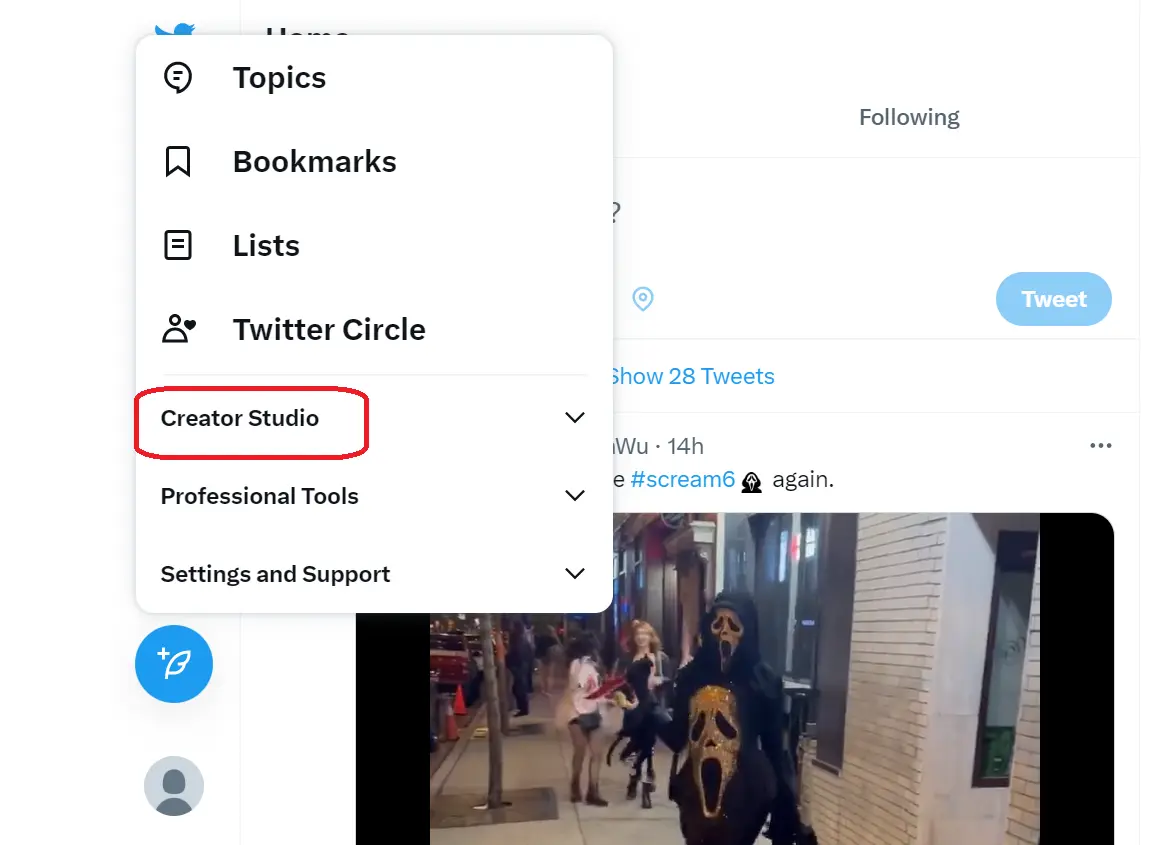Image resolution: width=1167 pixels, height=845 pixels.
Task: Switch to the Following tab
Action: tap(909, 117)
